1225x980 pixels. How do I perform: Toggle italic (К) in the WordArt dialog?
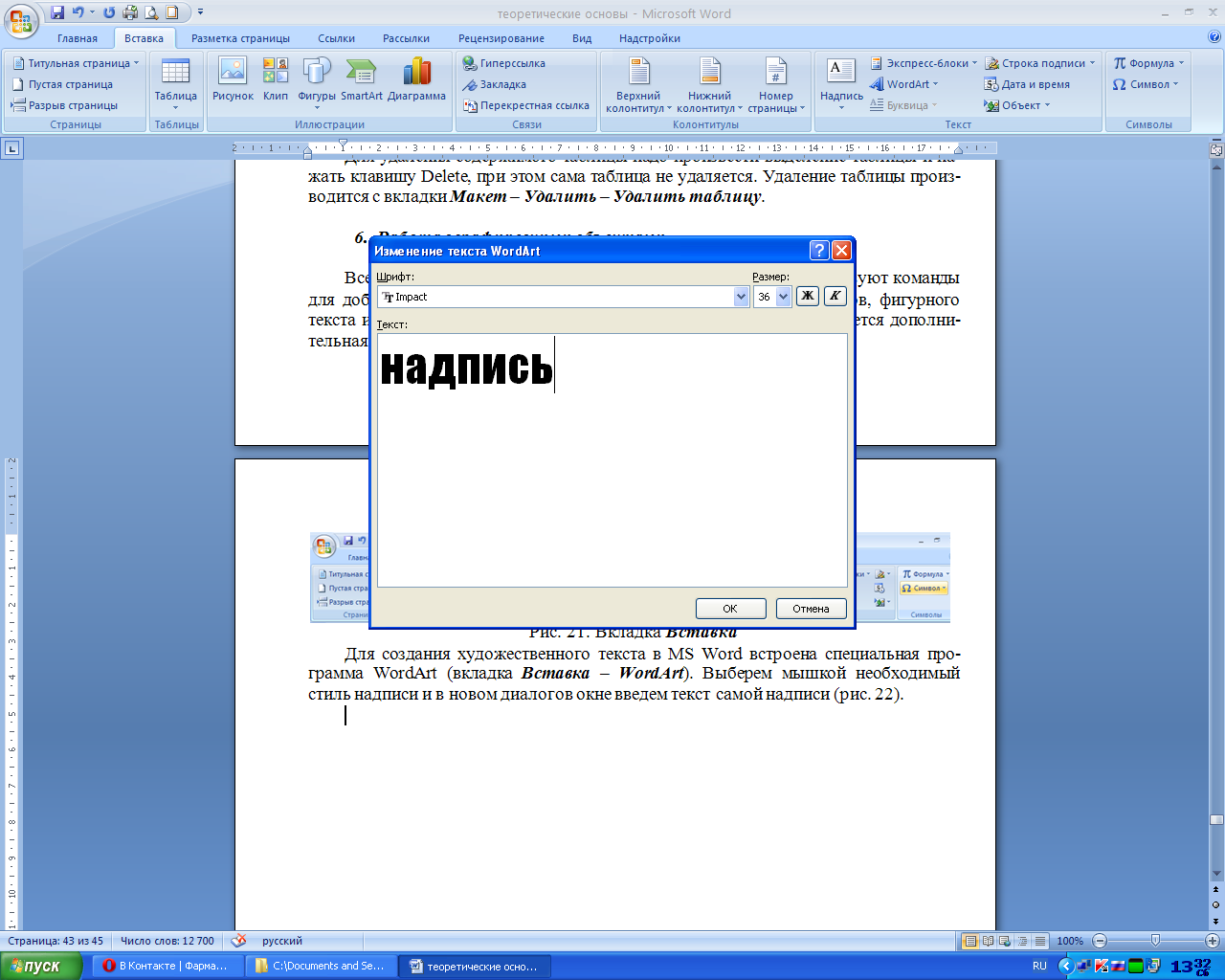click(x=835, y=296)
